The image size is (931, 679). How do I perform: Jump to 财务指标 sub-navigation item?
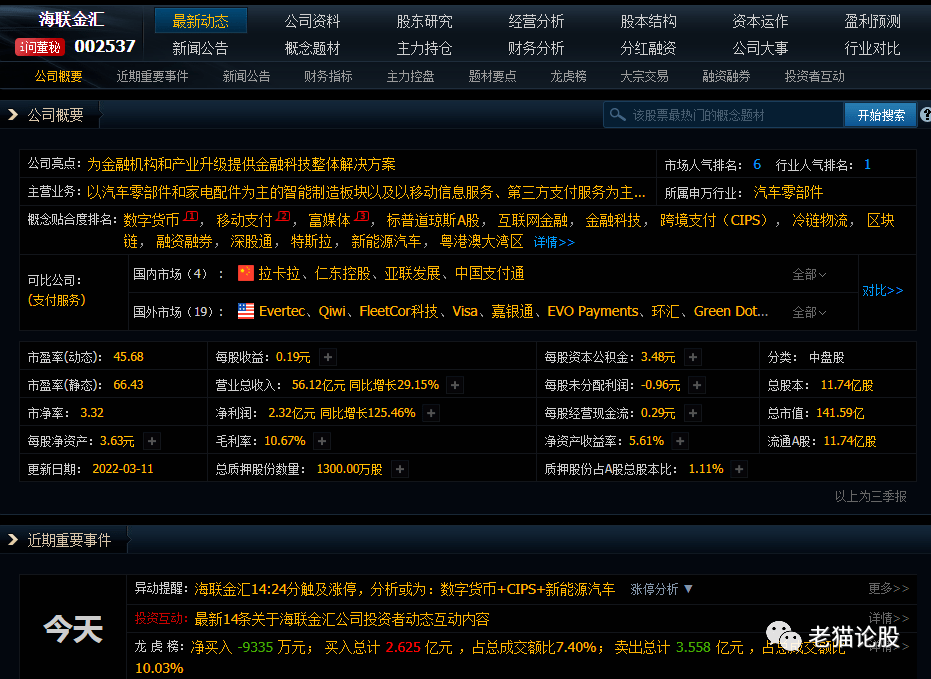(328, 77)
